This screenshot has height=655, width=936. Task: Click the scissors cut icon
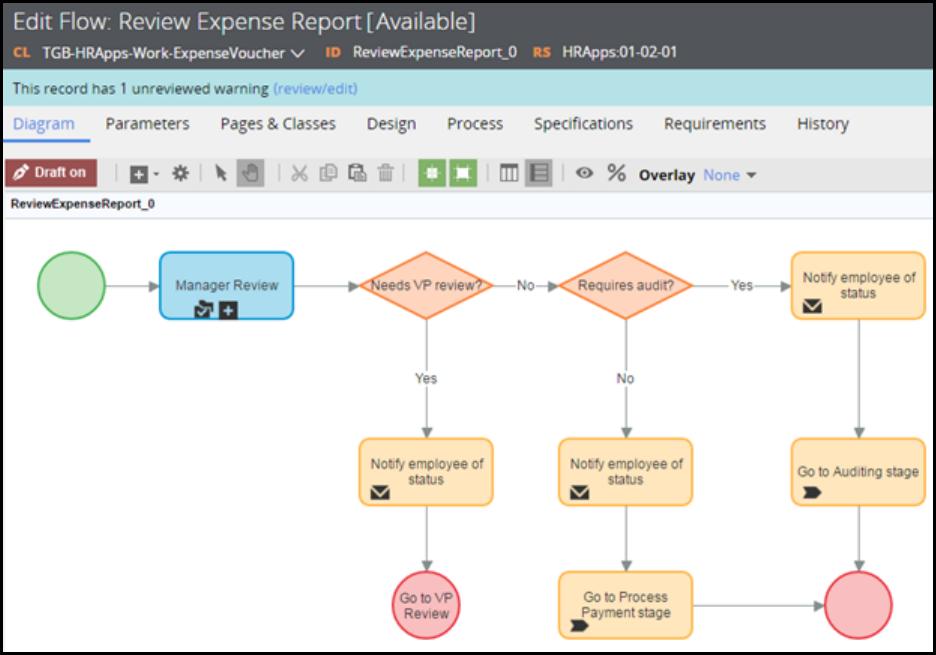(x=299, y=173)
